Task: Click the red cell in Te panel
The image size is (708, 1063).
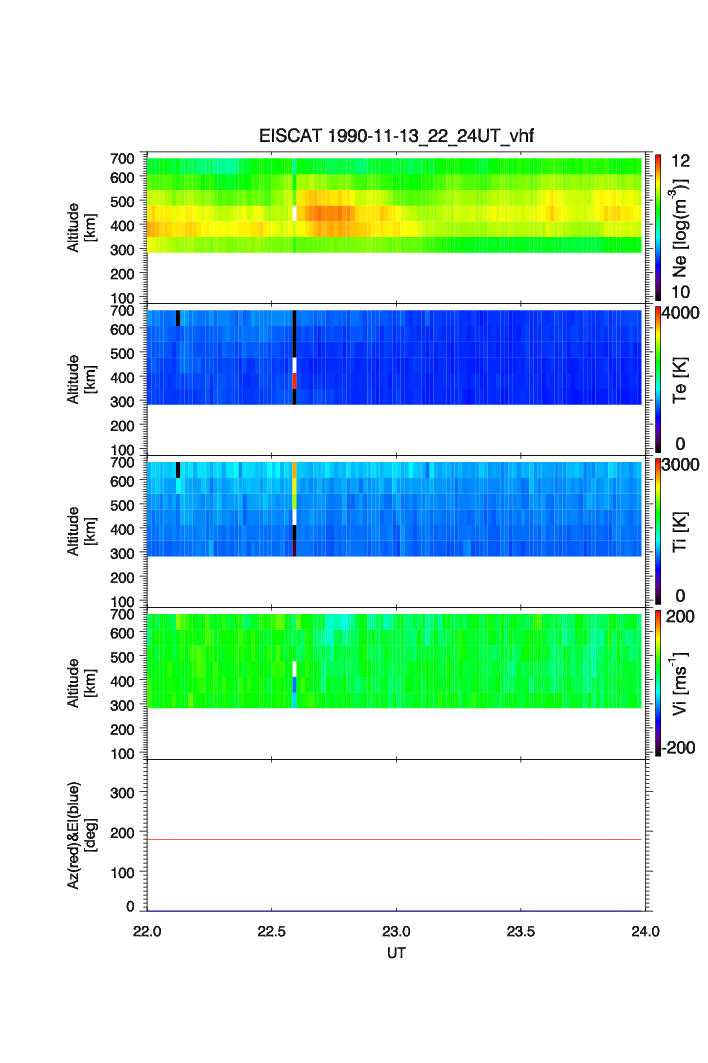Action: 294,381
